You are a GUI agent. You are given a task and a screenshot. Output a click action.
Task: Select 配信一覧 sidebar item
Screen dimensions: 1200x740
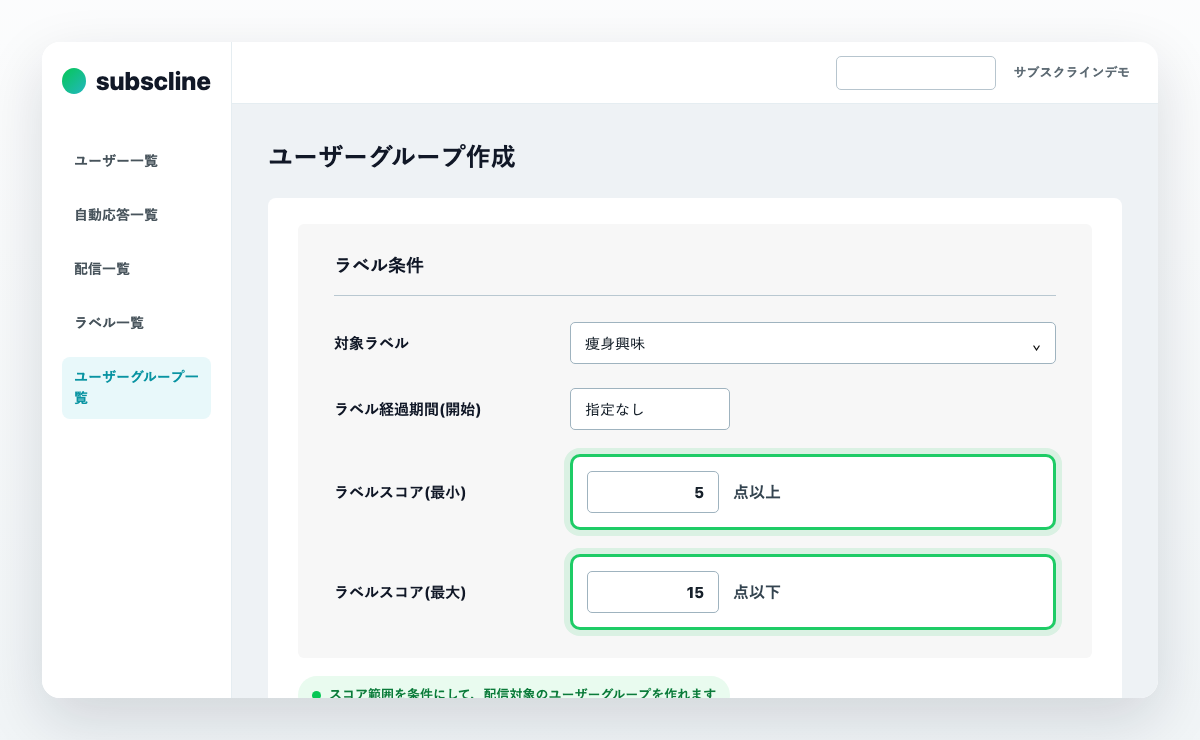click(102, 269)
